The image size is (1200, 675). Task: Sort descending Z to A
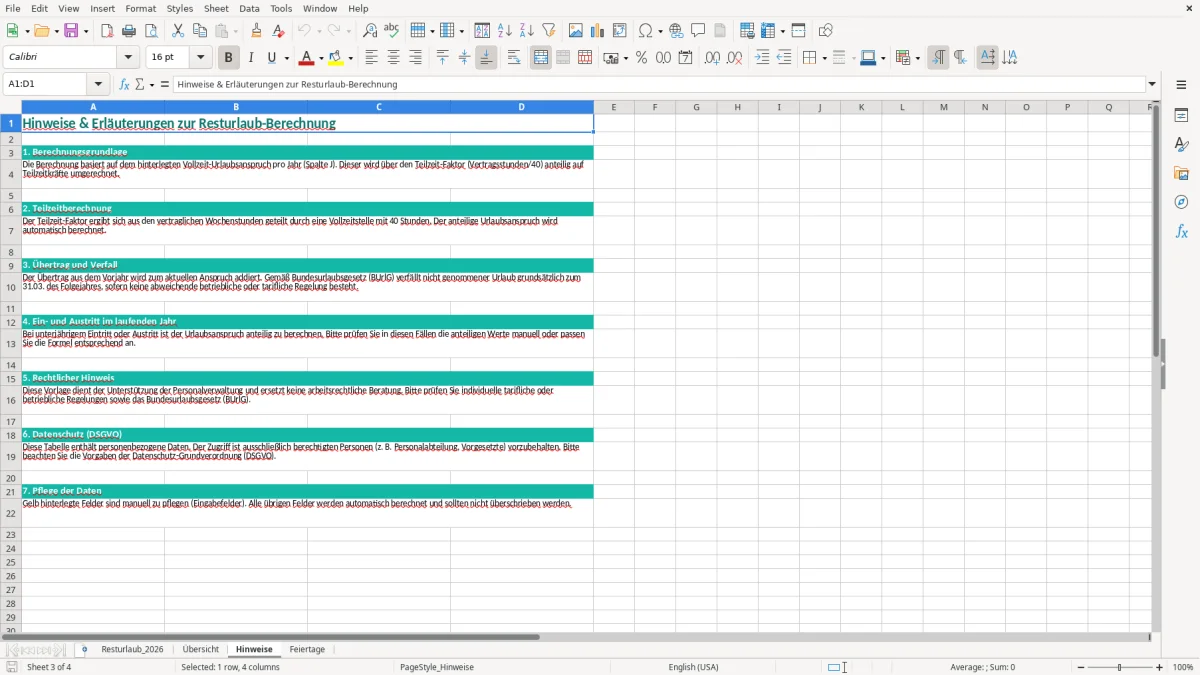[527, 31]
